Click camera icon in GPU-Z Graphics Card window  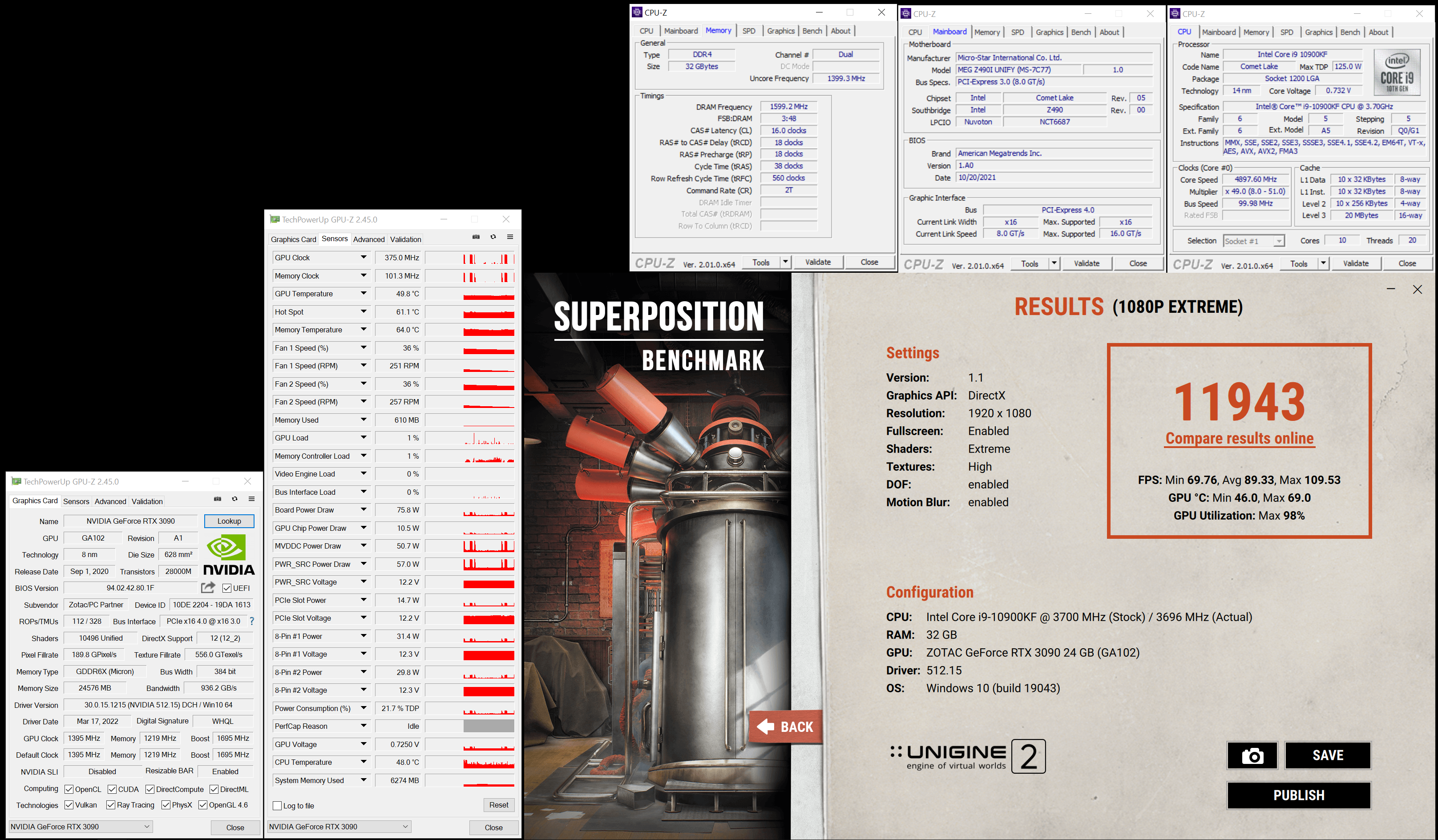[x=218, y=499]
